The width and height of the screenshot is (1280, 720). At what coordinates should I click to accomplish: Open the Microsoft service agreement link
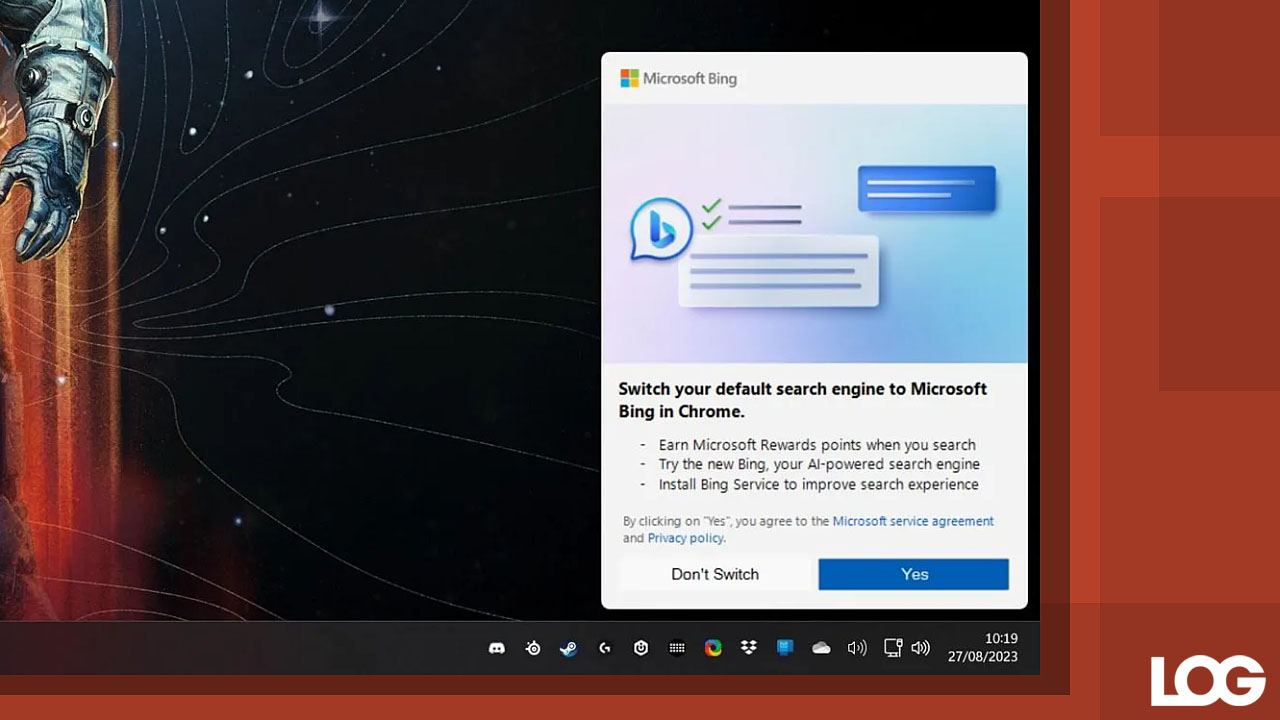[913, 521]
